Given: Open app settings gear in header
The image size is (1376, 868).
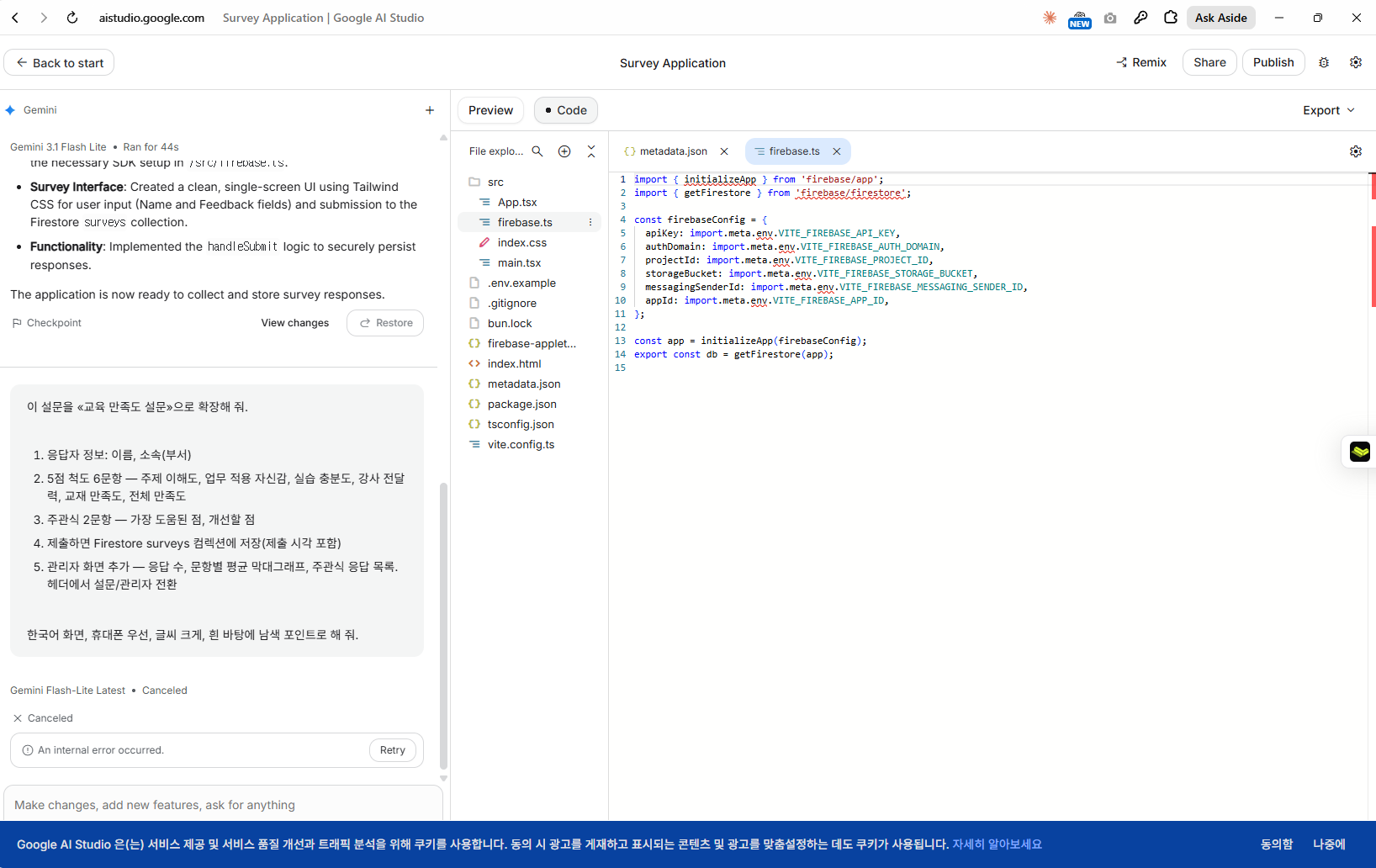Looking at the screenshot, I should (x=1356, y=62).
